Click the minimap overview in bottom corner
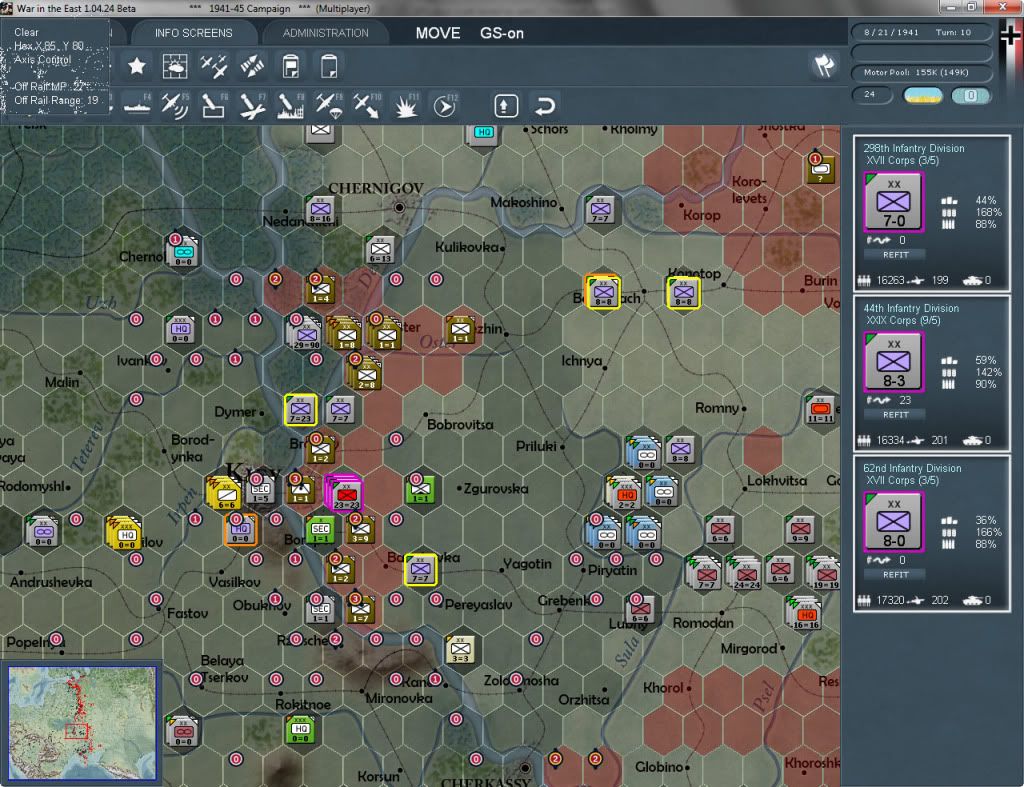Viewport: 1024px width, 787px height. pyautogui.click(x=82, y=723)
